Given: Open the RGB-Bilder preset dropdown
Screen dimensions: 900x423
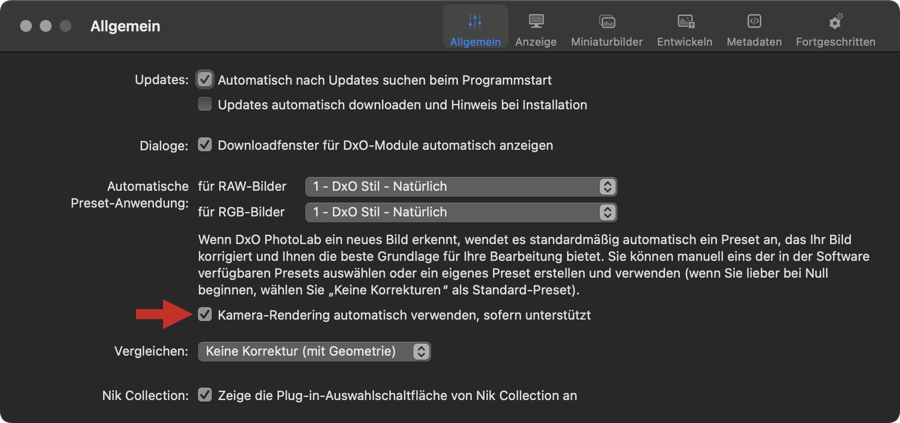Looking at the screenshot, I should [461, 212].
